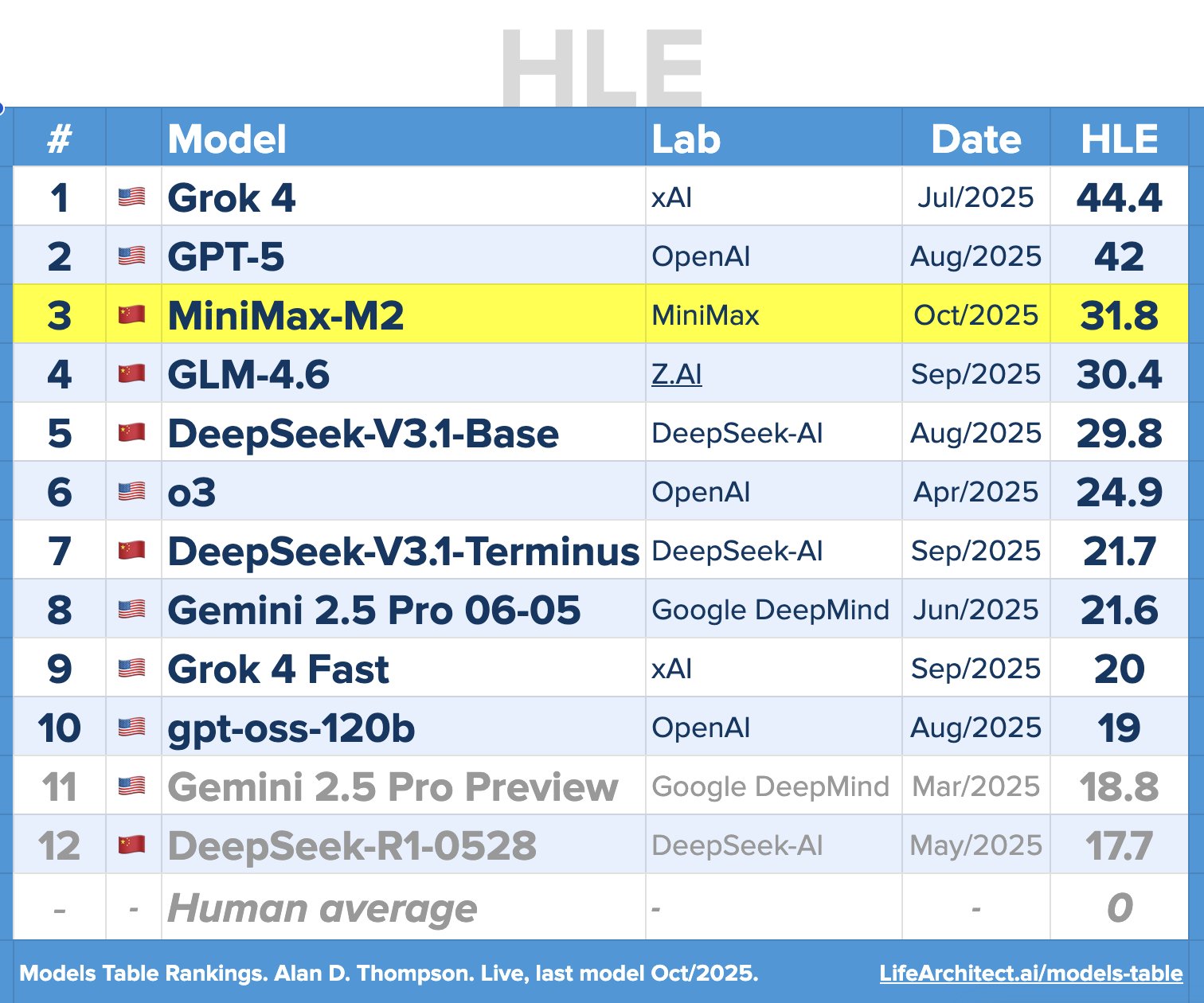Image resolution: width=1204 pixels, height=1003 pixels.
Task: Click the Lab column header
Action: pyautogui.click(x=686, y=139)
